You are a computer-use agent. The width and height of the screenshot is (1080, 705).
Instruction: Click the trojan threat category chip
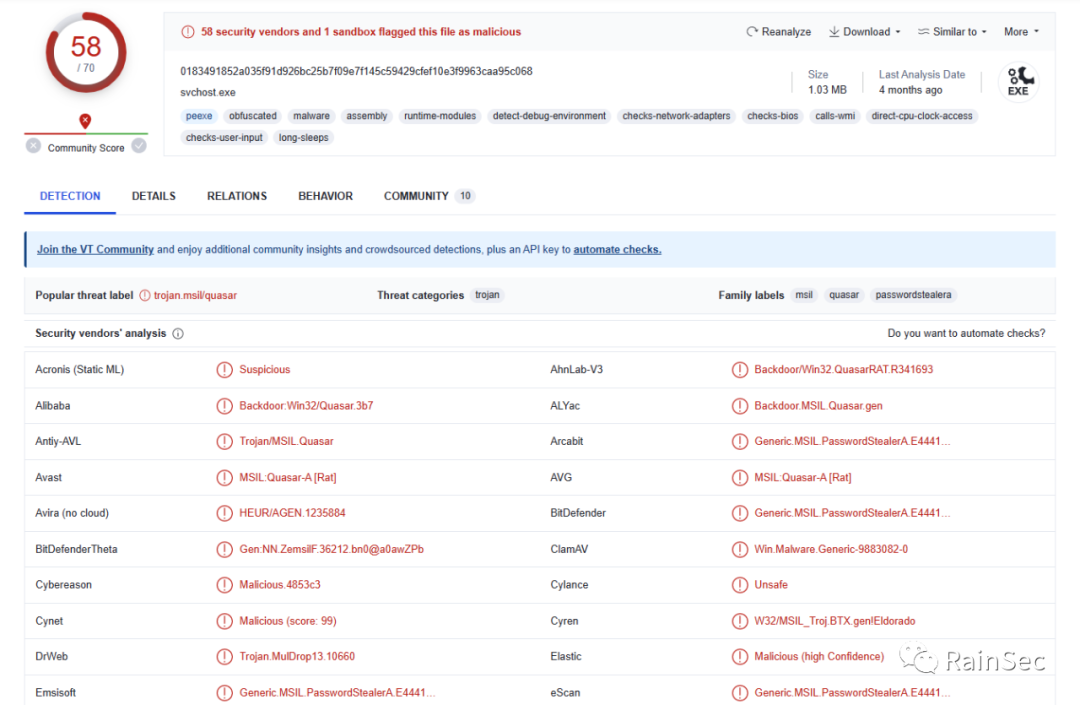(x=487, y=295)
